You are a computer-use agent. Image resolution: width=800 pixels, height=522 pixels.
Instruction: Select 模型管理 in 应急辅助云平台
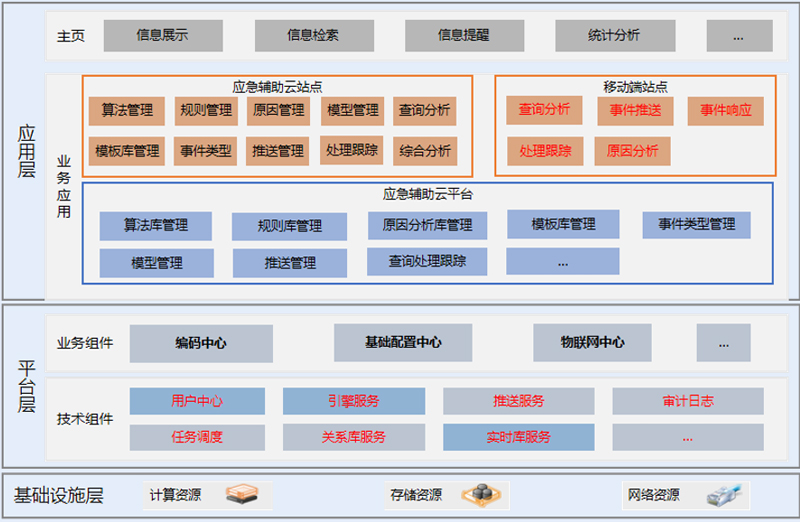157,263
